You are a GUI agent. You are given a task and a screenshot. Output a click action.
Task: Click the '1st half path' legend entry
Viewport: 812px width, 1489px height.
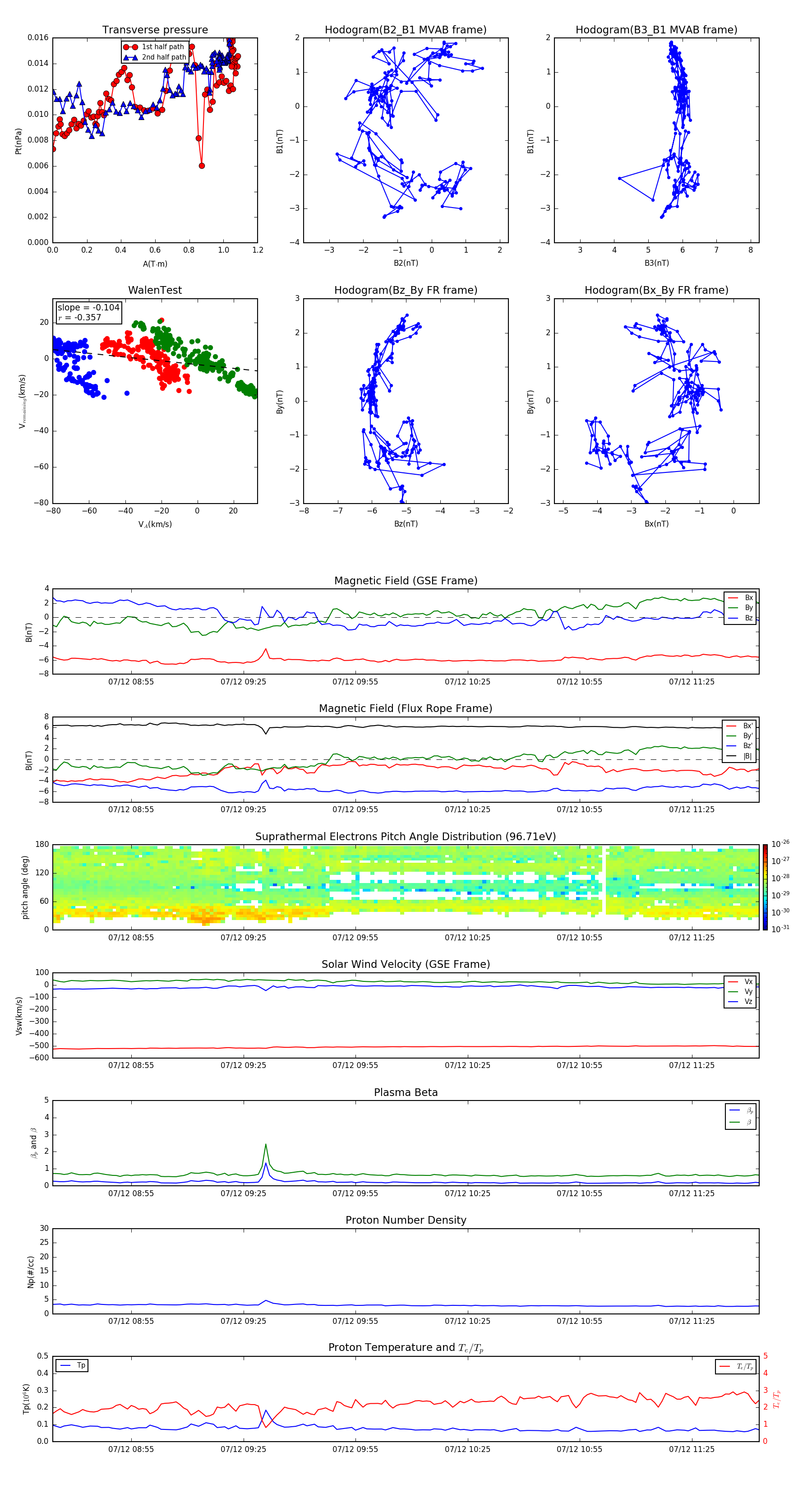point(154,47)
